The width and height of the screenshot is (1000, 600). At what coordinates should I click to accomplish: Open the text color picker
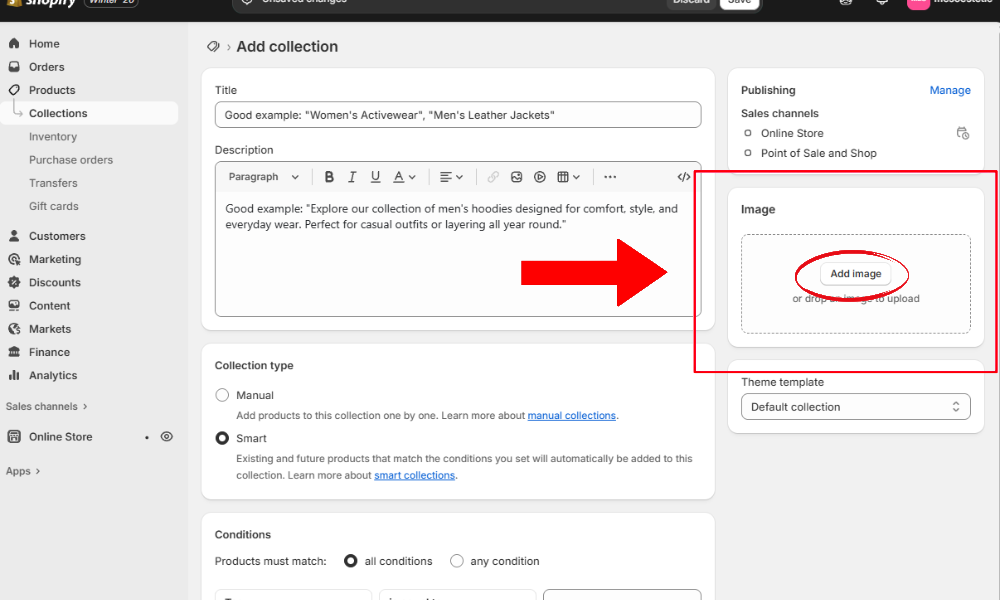pos(404,177)
